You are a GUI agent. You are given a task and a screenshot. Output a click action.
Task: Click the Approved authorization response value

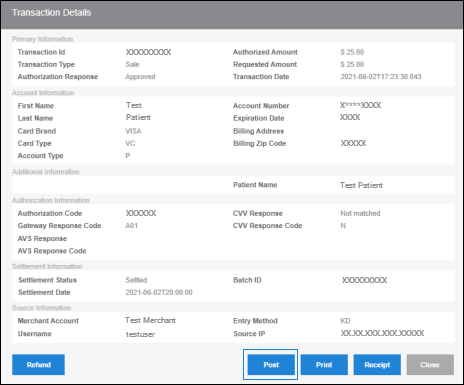coord(140,77)
